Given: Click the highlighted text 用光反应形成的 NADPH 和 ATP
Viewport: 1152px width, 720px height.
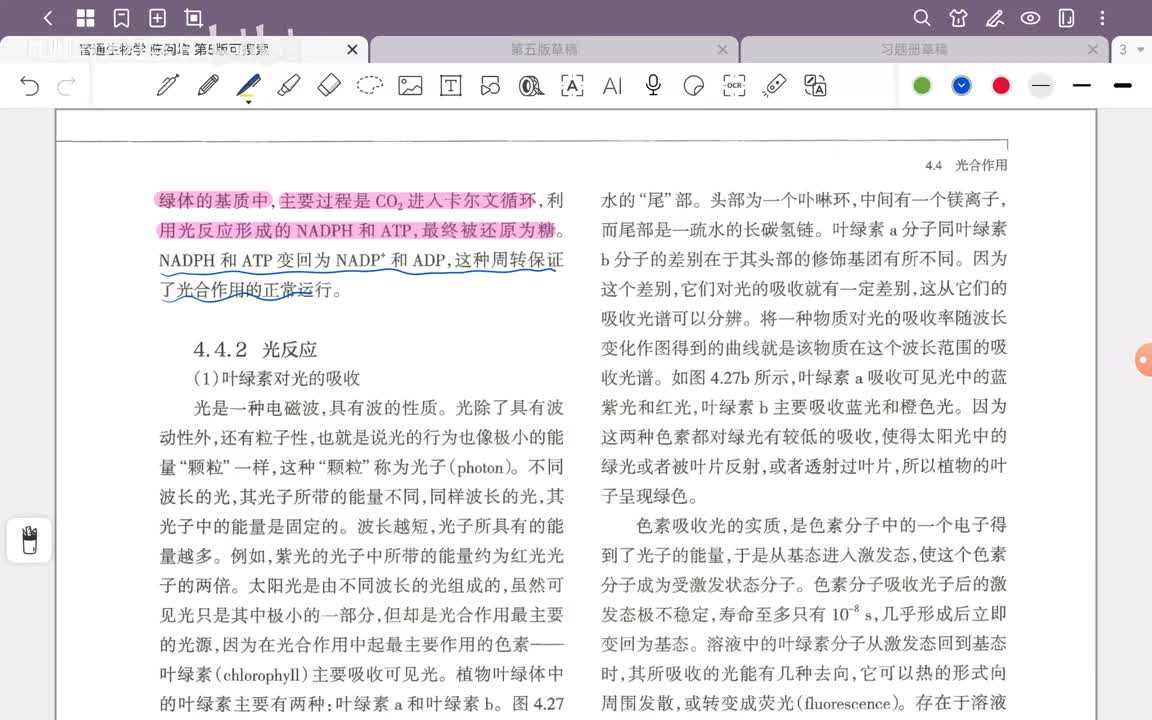Looking at the screenshot, I should click(285, 231).
